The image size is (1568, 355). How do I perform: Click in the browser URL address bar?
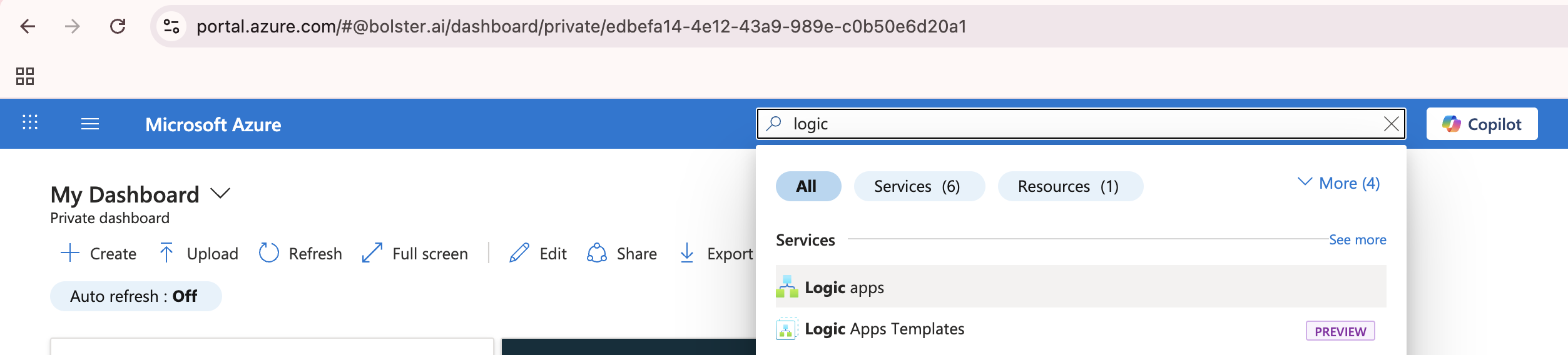coord(581,26)
